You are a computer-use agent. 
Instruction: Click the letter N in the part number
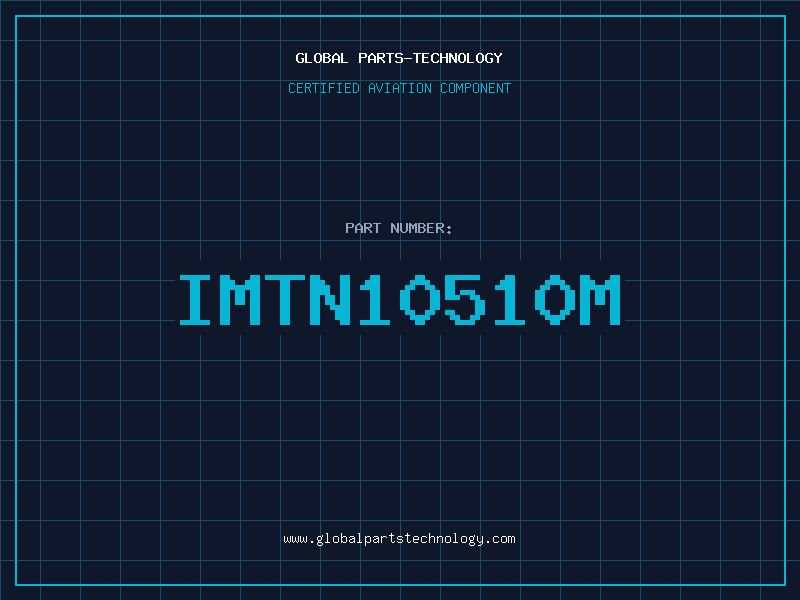[330, 300]
